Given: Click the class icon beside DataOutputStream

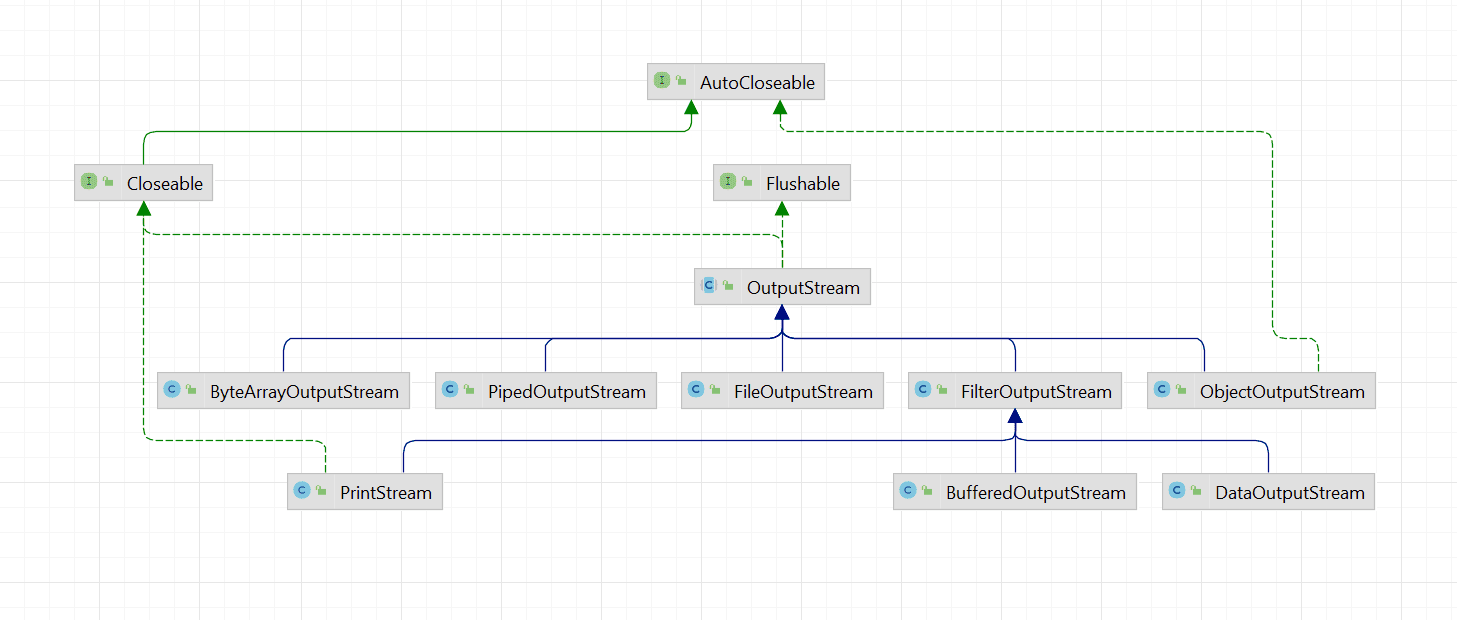Looking at the screenshot, I should (1176, 491).
